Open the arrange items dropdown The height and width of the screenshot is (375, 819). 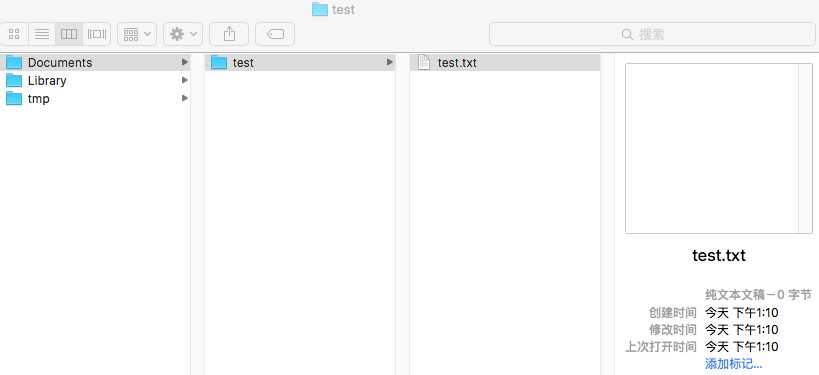tap(137, 34)
